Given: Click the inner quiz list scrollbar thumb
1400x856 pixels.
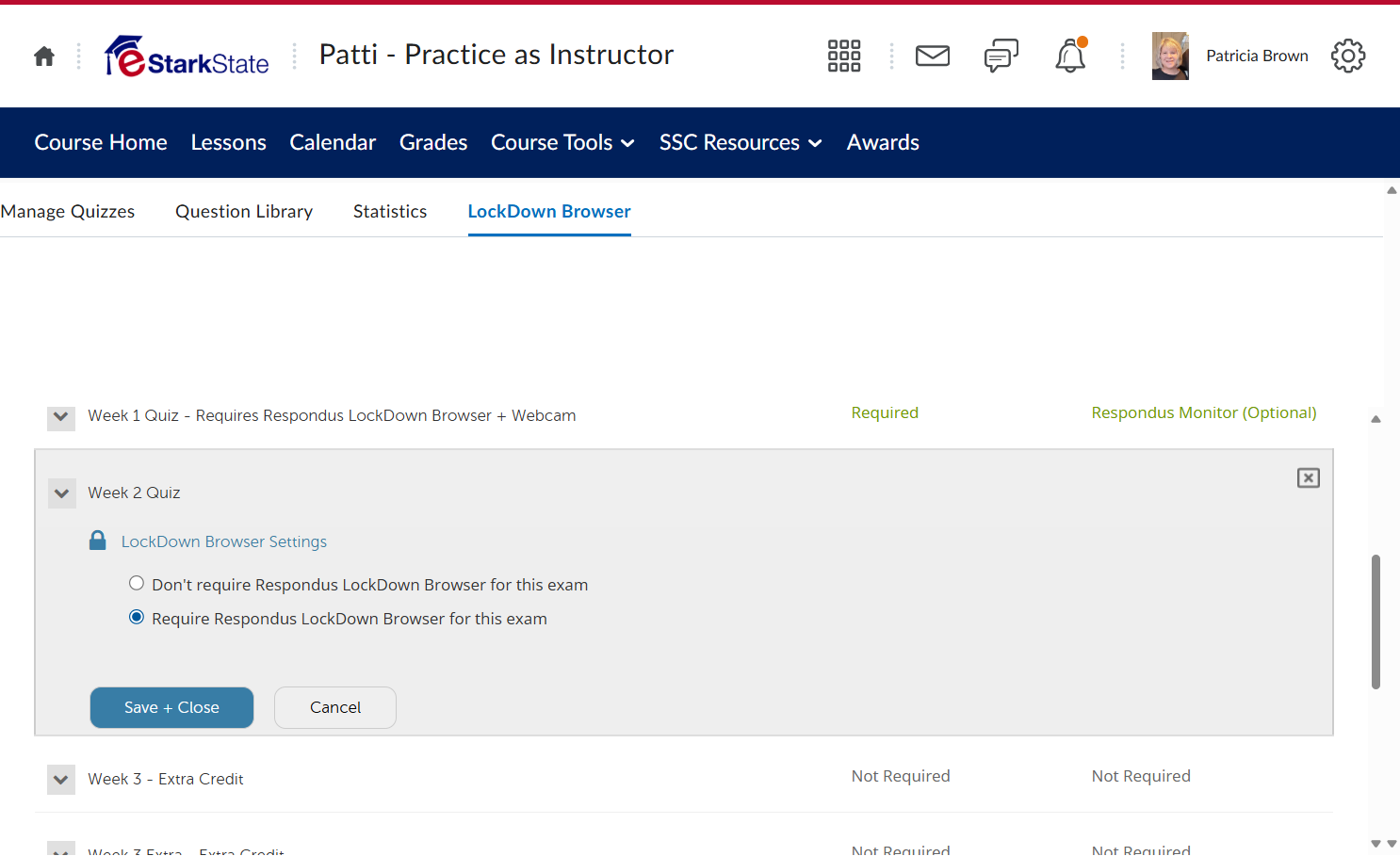Looking at the screenshot, I should tap(1376, 622).
